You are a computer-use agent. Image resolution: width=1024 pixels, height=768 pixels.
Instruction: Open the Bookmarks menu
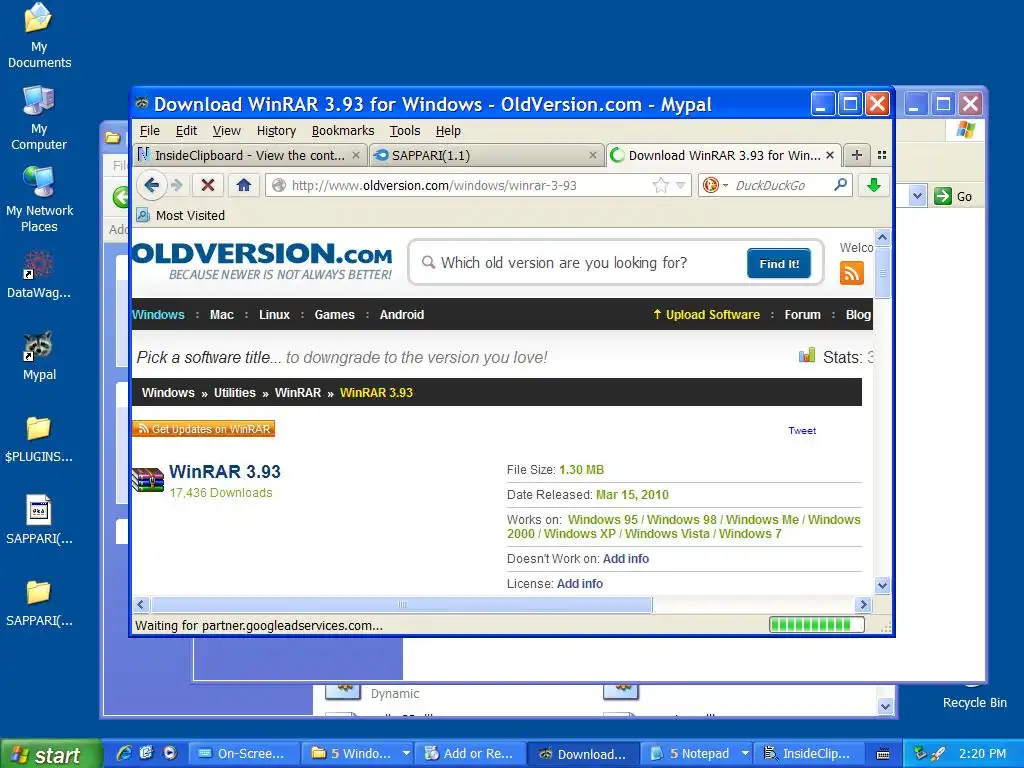(343, 131)
